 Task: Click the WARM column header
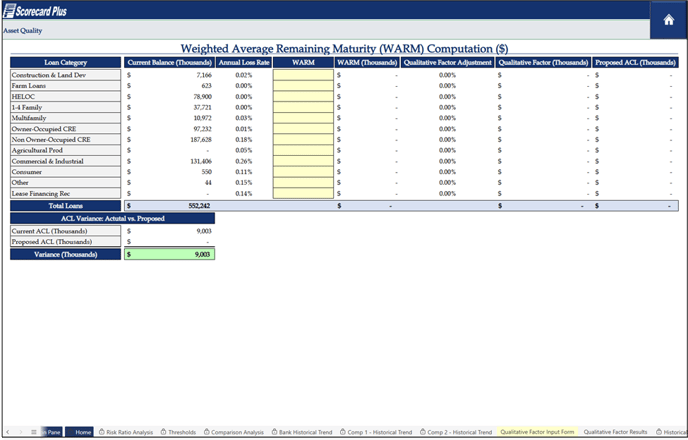(303, 63)
